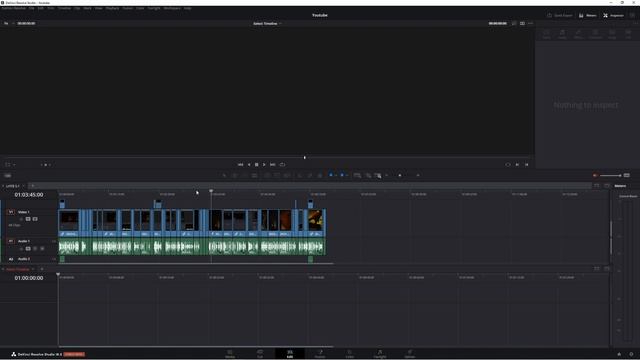Viewport: 640px width, 360px height.
Task: Toggle Audio 1 auto track selector
Action: (x=28, y=249)
